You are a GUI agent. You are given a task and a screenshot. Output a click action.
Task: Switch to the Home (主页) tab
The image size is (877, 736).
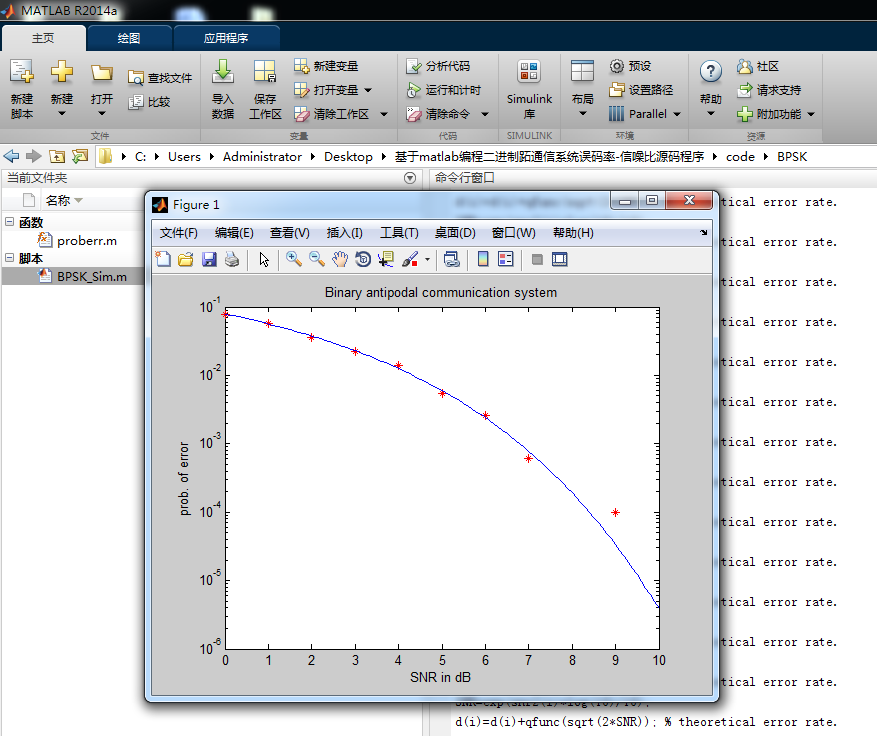click(43, 38)
